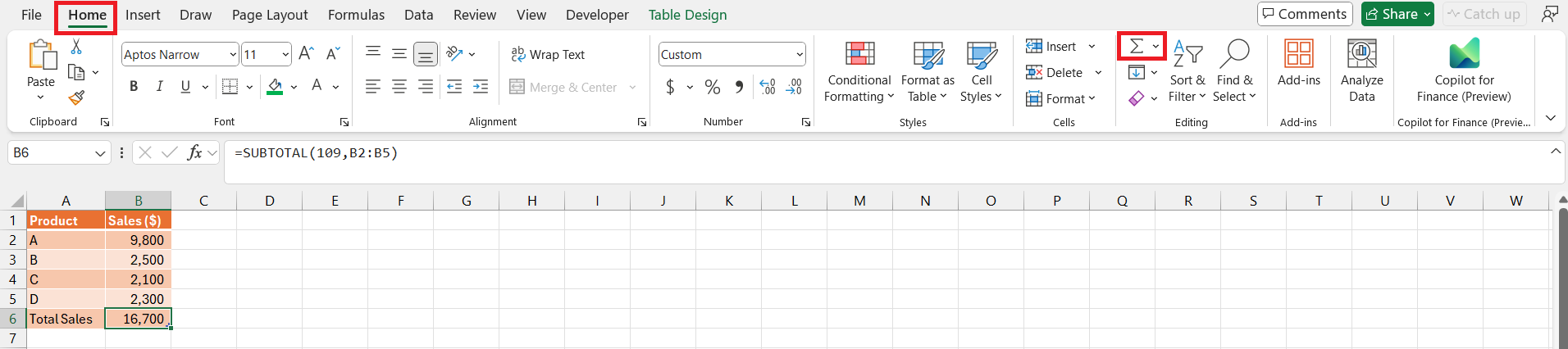1568x349 pixels.
Task: Open Cell Styles gallery
Action: point(982,70)
